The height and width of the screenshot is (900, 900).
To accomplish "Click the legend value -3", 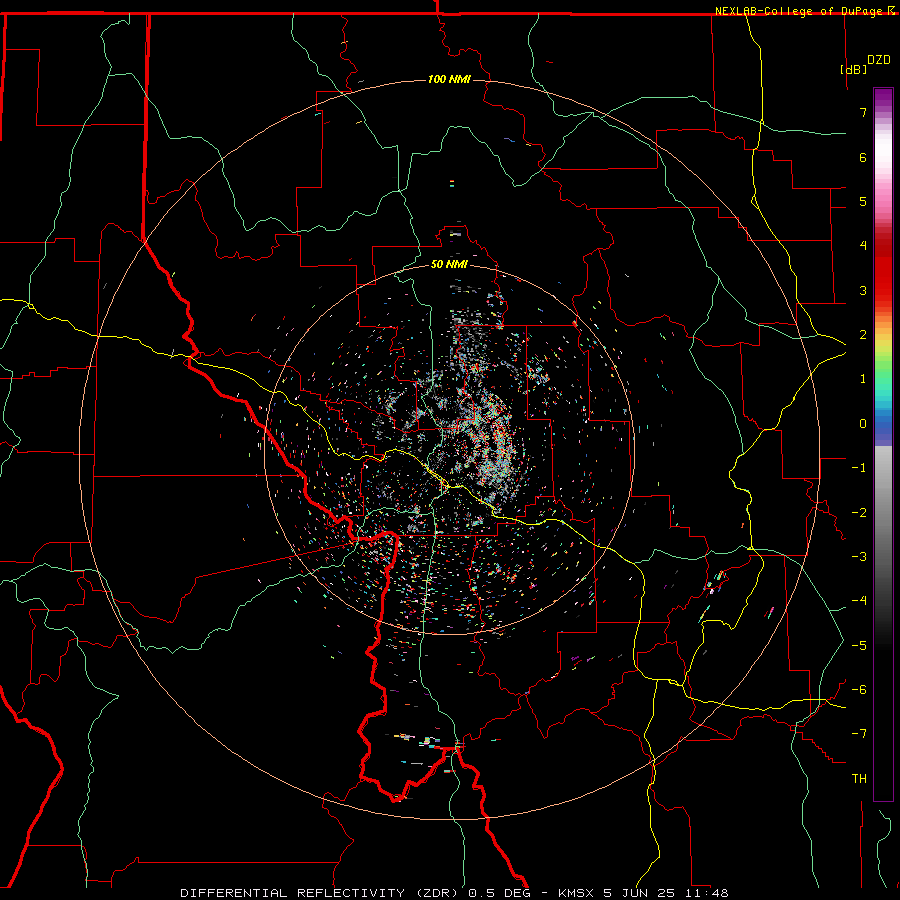I will (x=859, y=557).
